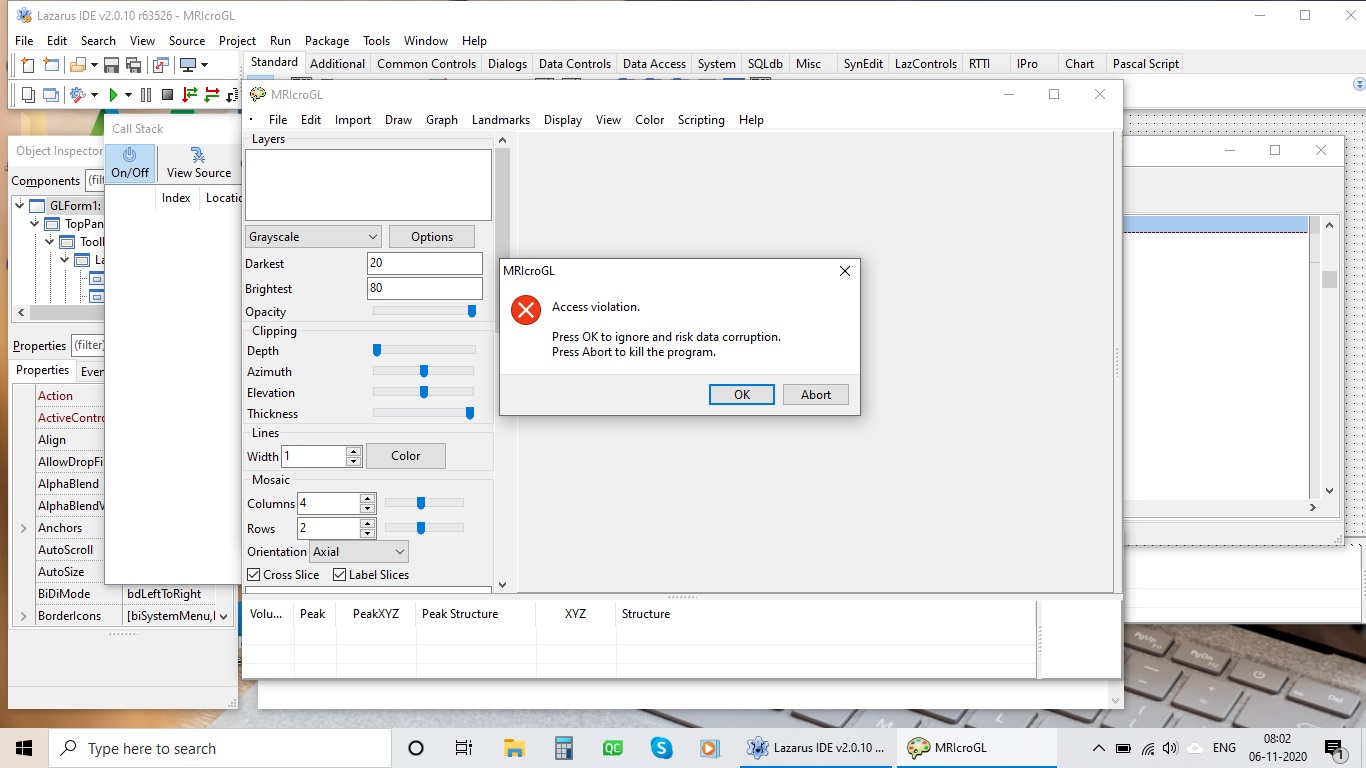Click the Darkest value input field
The height and width of the screenshot is (768, 1366).
click(x=424, y=263)
